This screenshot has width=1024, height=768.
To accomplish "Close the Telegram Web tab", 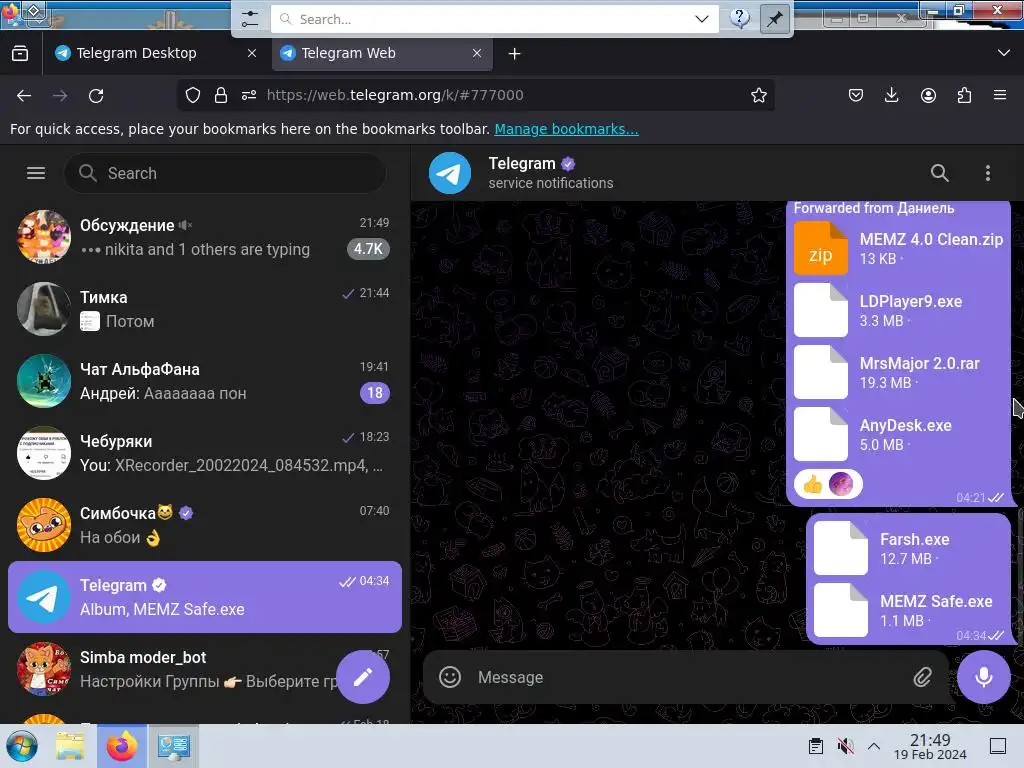I will coord(477,53).
